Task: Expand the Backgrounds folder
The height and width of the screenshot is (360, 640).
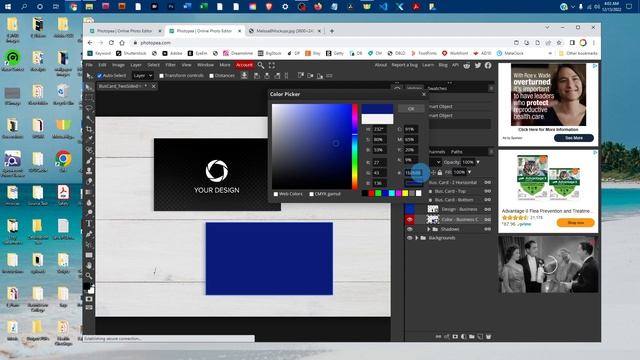Action: tap(417, 238)
